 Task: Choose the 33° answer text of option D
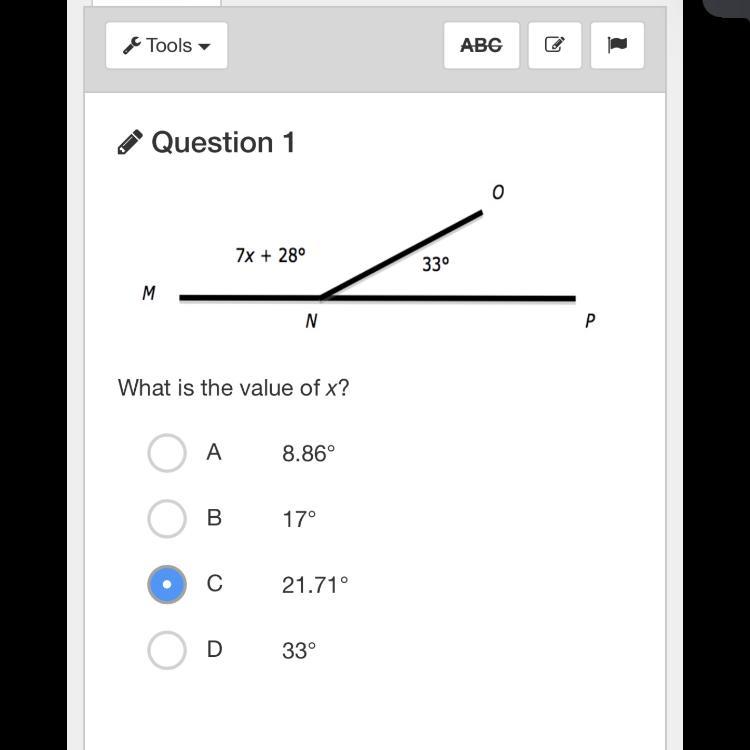[299, 651]
